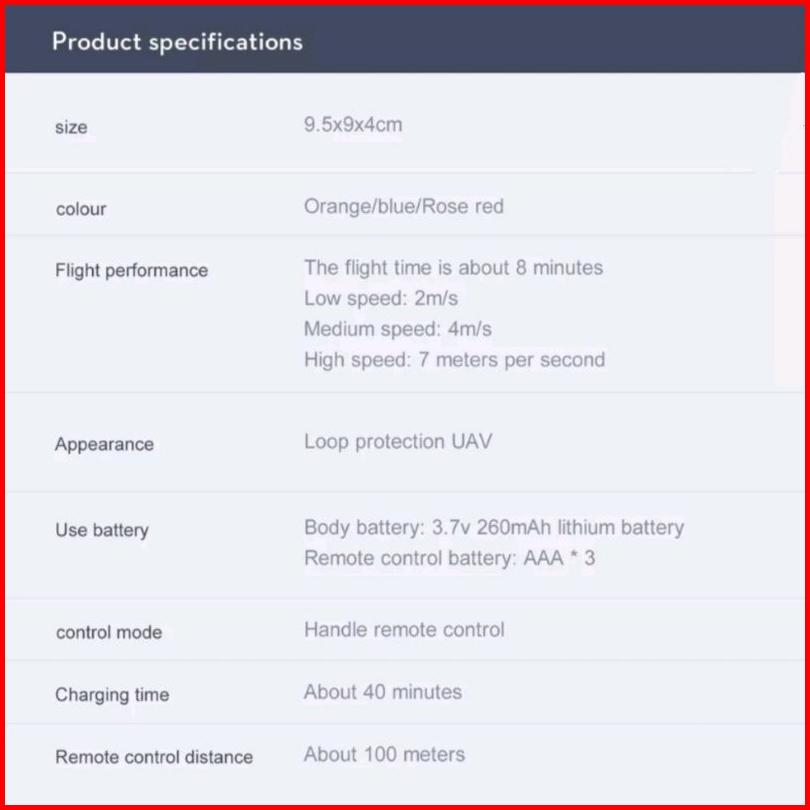Click the Remote control battery AAA * 3 text

pos(449,558)
